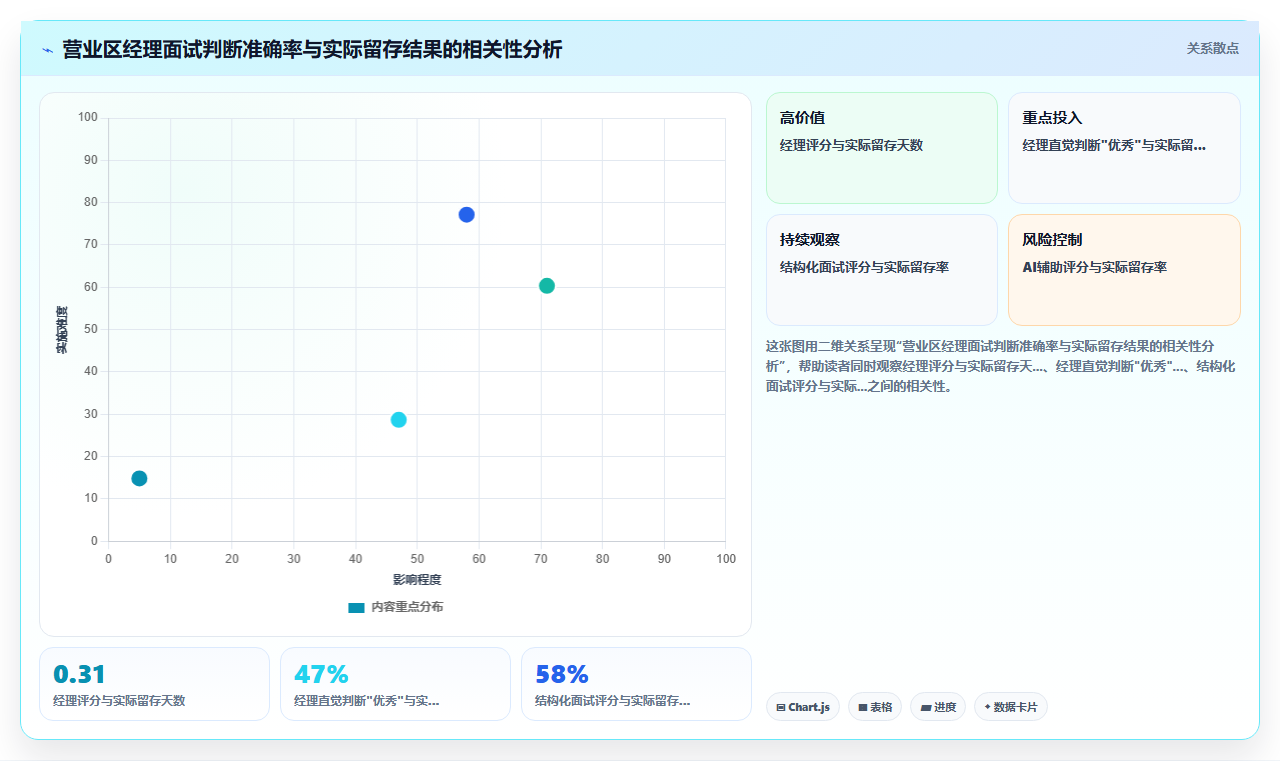The image size is (1280, 761).
Task: Click the x-axis tick label 100
Action: point(726,558)
